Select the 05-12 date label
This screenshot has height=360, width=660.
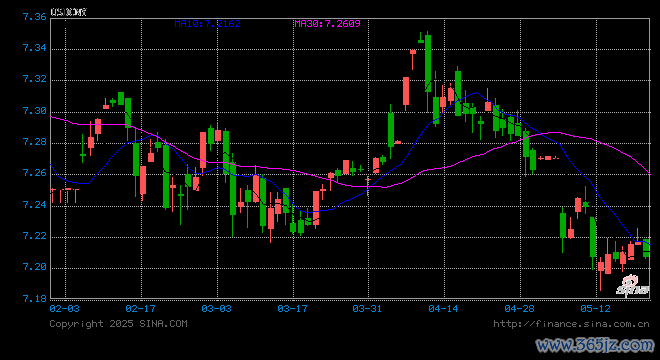pos(595,309)
